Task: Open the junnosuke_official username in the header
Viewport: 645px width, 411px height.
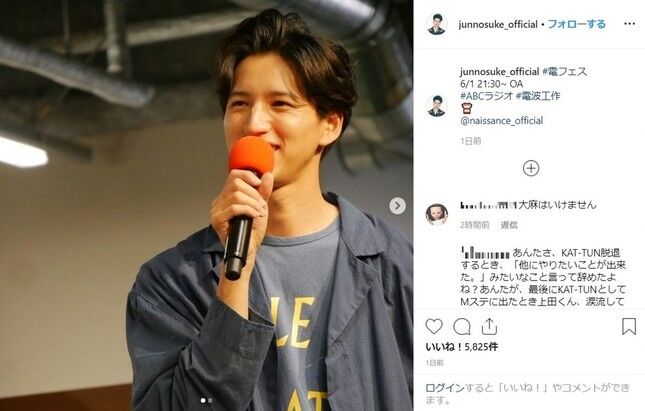Action: [x=498, y=24]
